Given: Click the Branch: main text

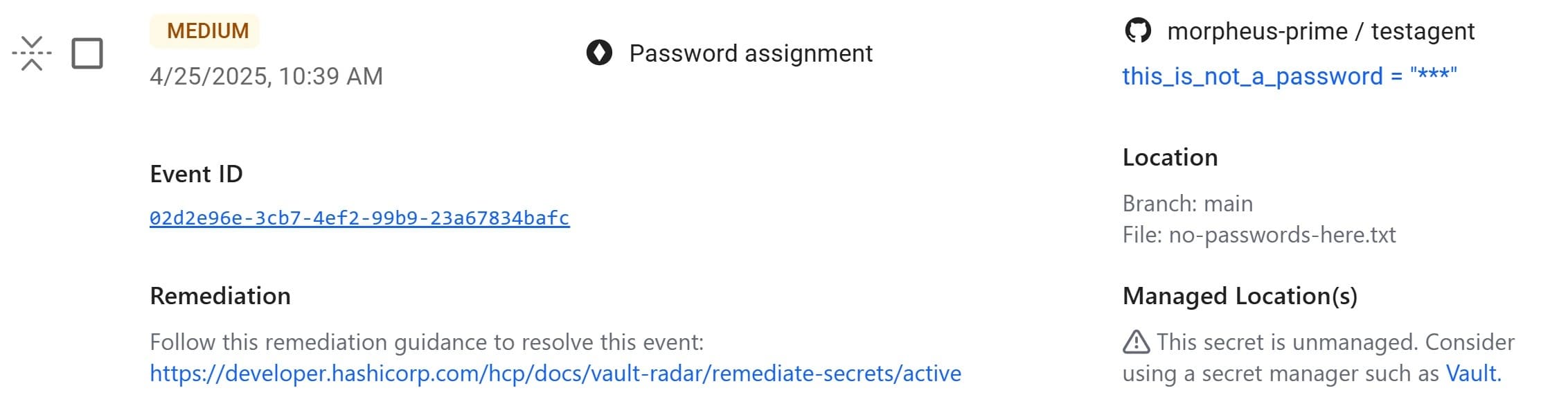Looking at the screenshot, I should pos(1187,204).
